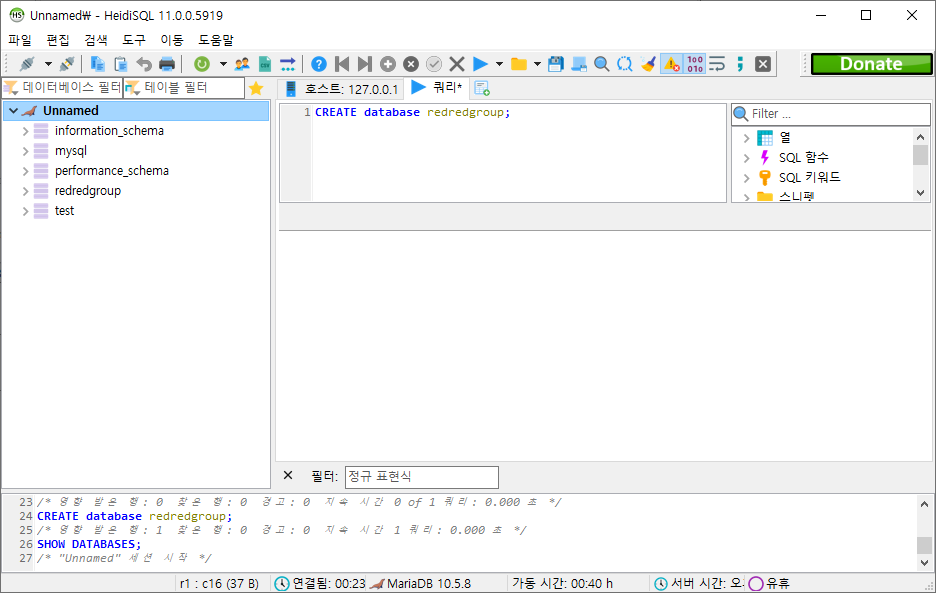Viewport: 936px width, 593px height.
Task: Click the broom Clear editor icon
Action: point(648,64)
